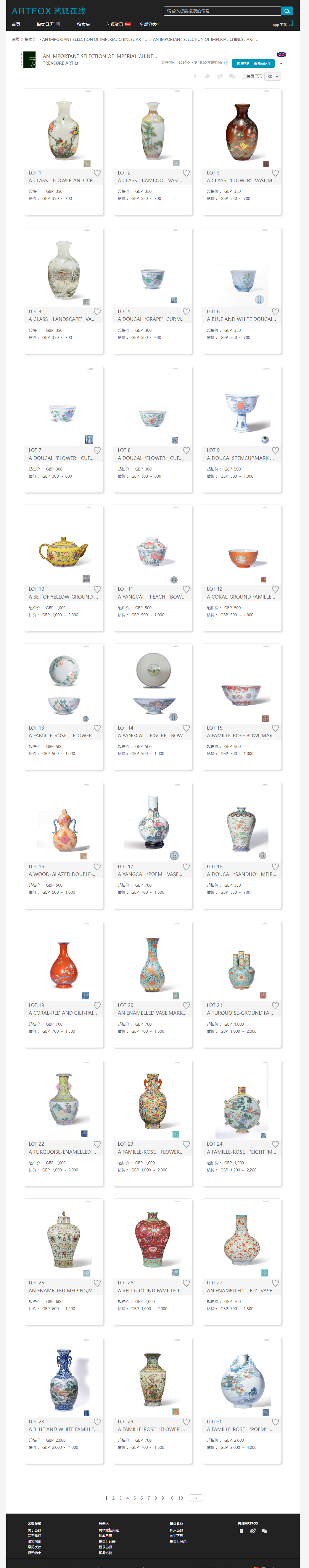Click the app download phone icon
This screenshot has height=1568, width=309.
click(291, 24)
